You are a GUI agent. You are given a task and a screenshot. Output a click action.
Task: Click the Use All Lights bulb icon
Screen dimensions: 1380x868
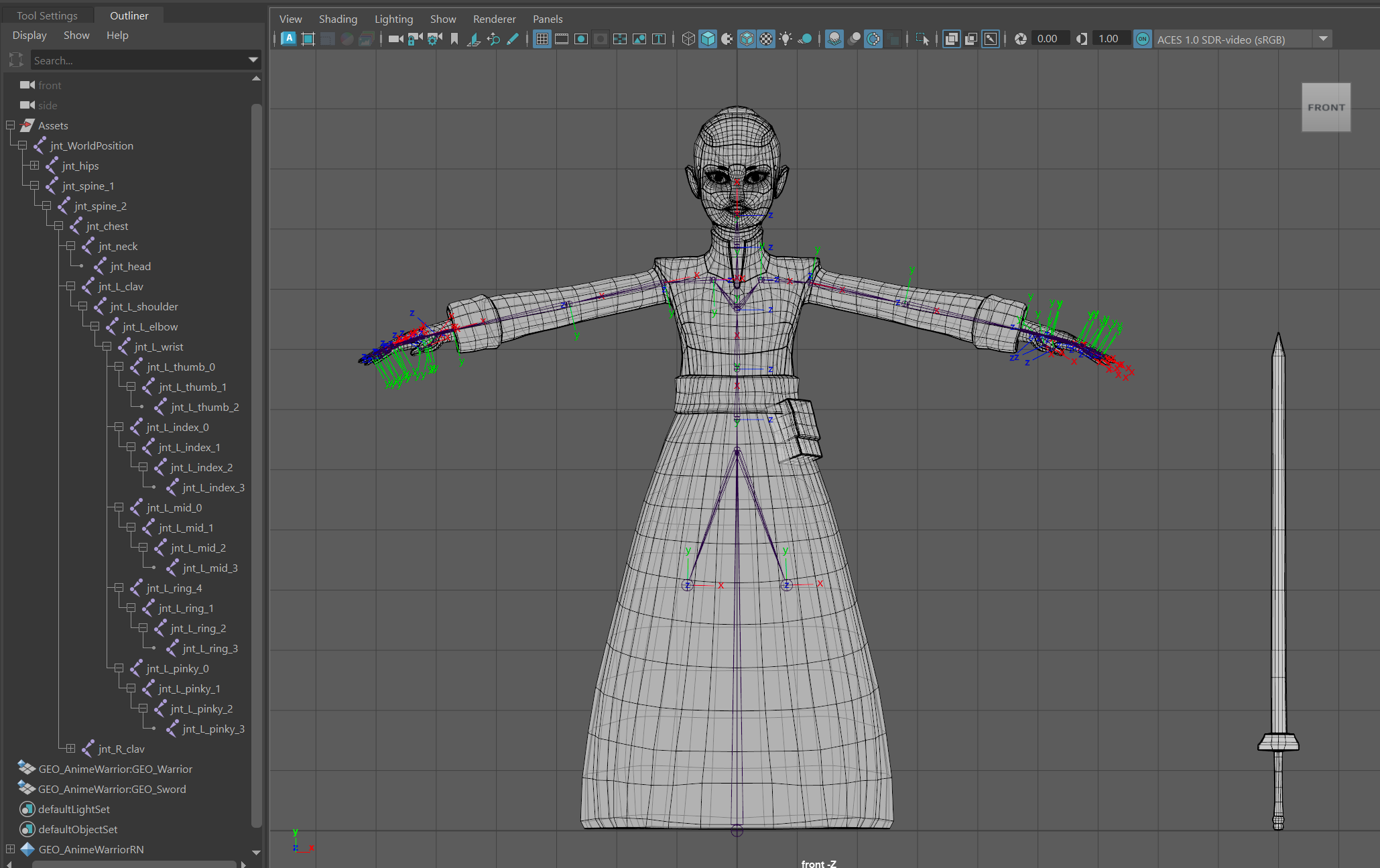click(x=786, y=39)
